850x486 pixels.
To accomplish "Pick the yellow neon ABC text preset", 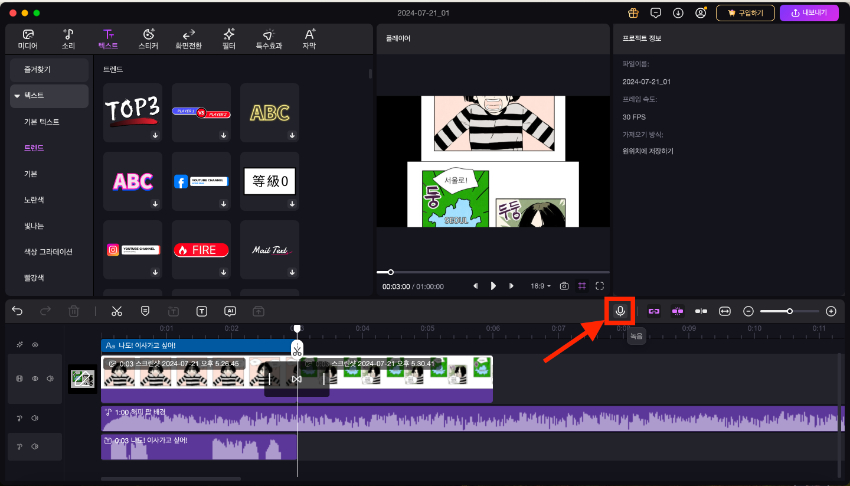I will tap(269, 112).
